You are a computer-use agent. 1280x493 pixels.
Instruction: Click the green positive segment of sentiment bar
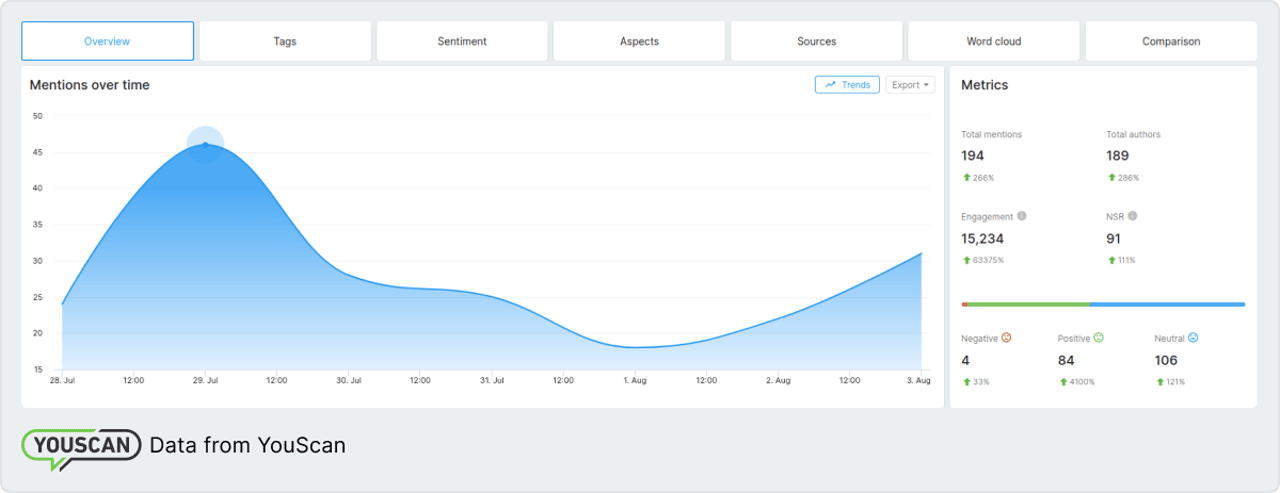coord(1028,304)
